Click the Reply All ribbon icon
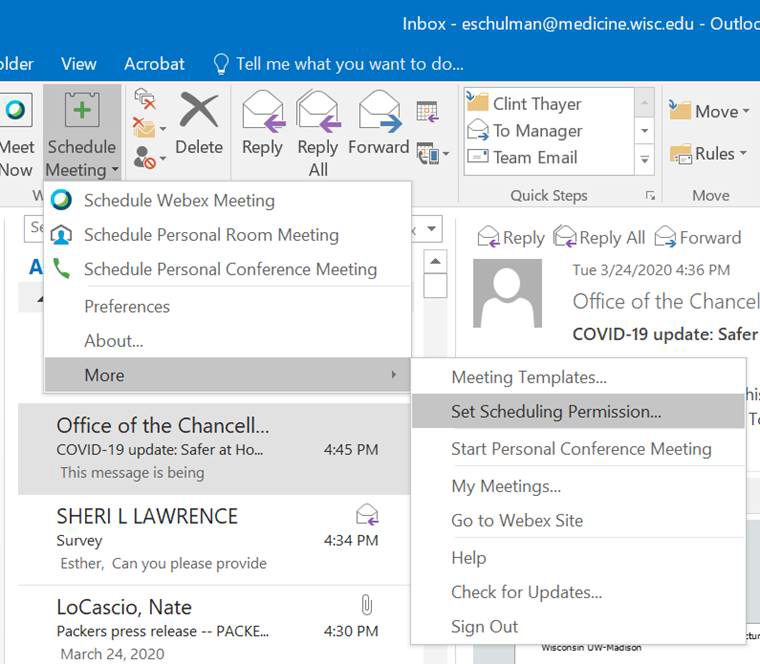760x664 pixels. click(x=318, y=112)
